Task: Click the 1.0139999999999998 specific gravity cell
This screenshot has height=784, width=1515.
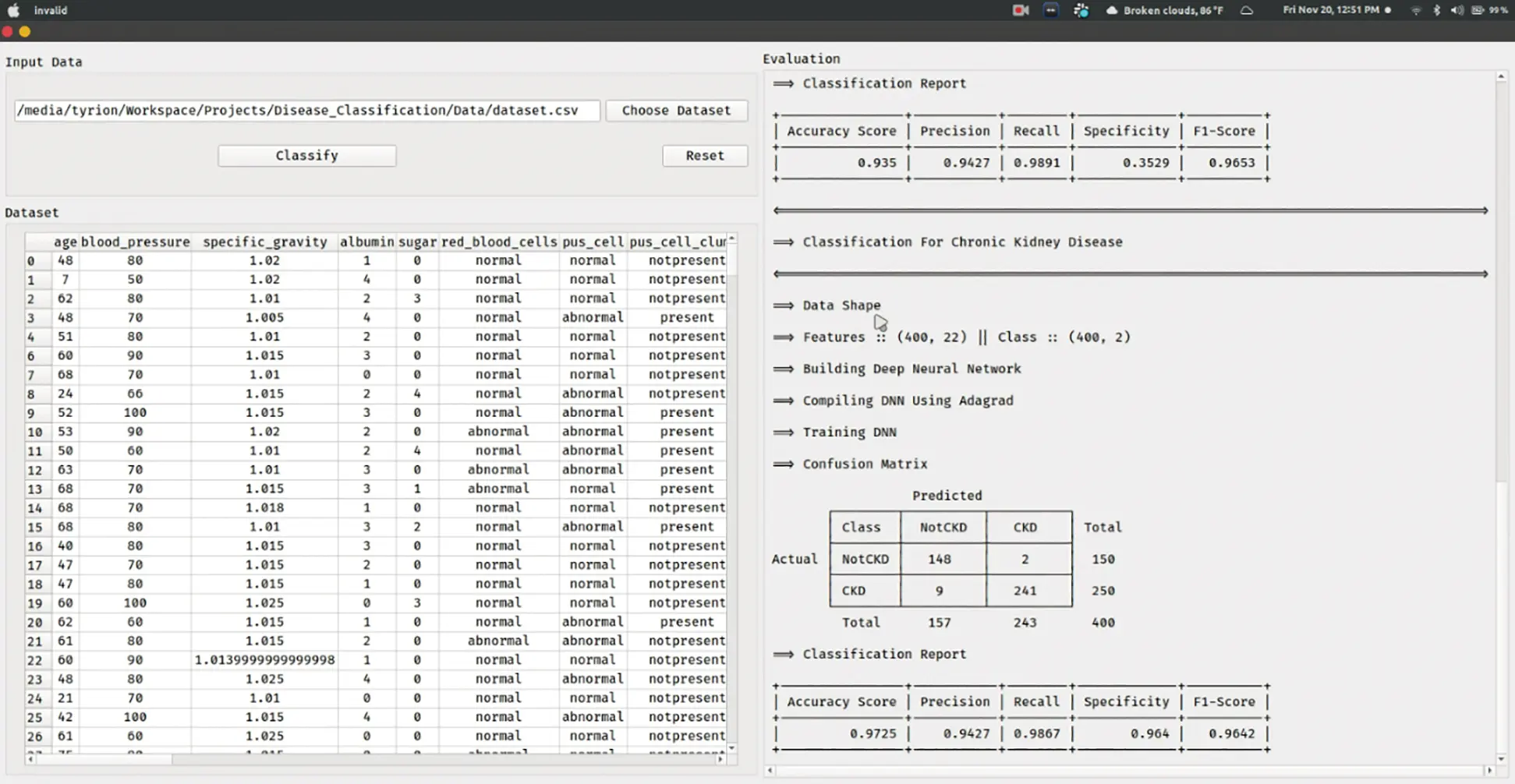Action: click(265, 660)
